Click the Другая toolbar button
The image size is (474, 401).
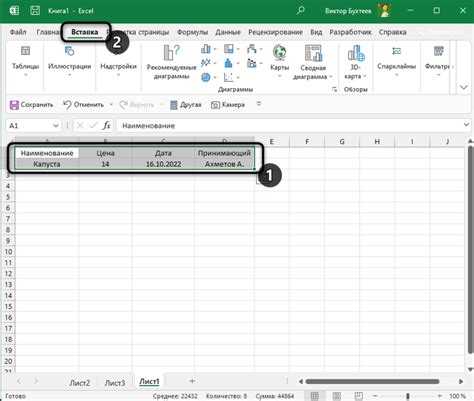(186, 105)
